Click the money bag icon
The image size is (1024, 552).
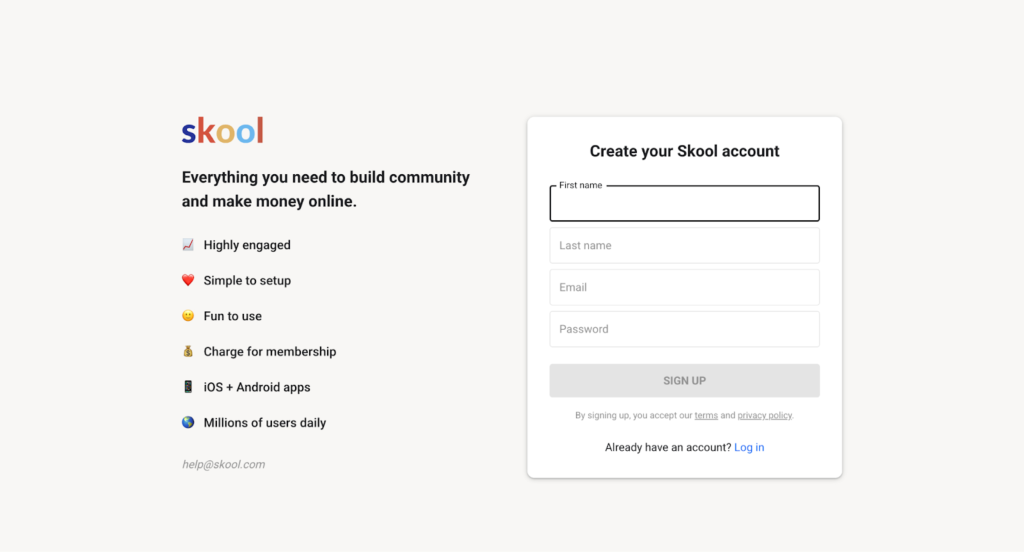(188, 351)
